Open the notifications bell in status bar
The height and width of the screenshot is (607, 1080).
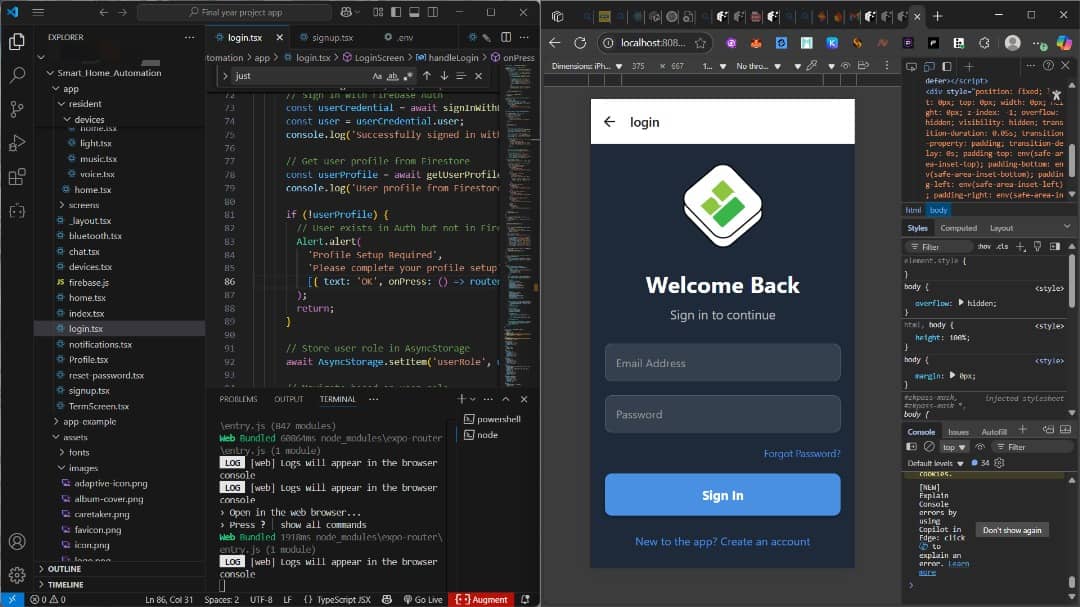526,599
